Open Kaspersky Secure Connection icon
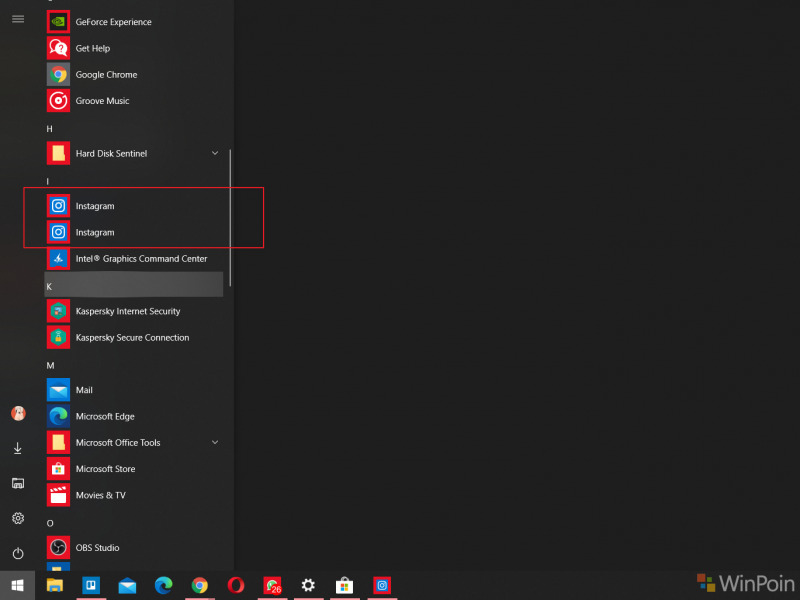The image size is (800, 600). coord(58,338)
